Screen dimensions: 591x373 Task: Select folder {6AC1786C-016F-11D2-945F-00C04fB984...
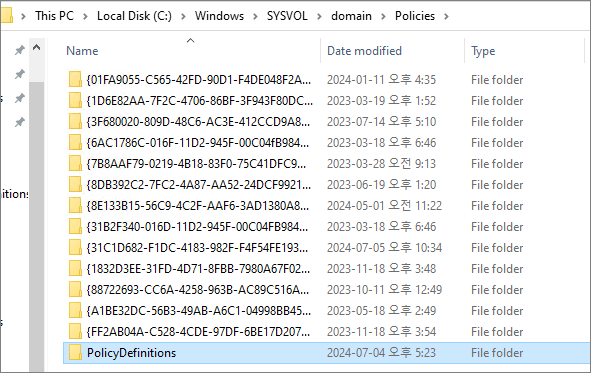point(198,143)
